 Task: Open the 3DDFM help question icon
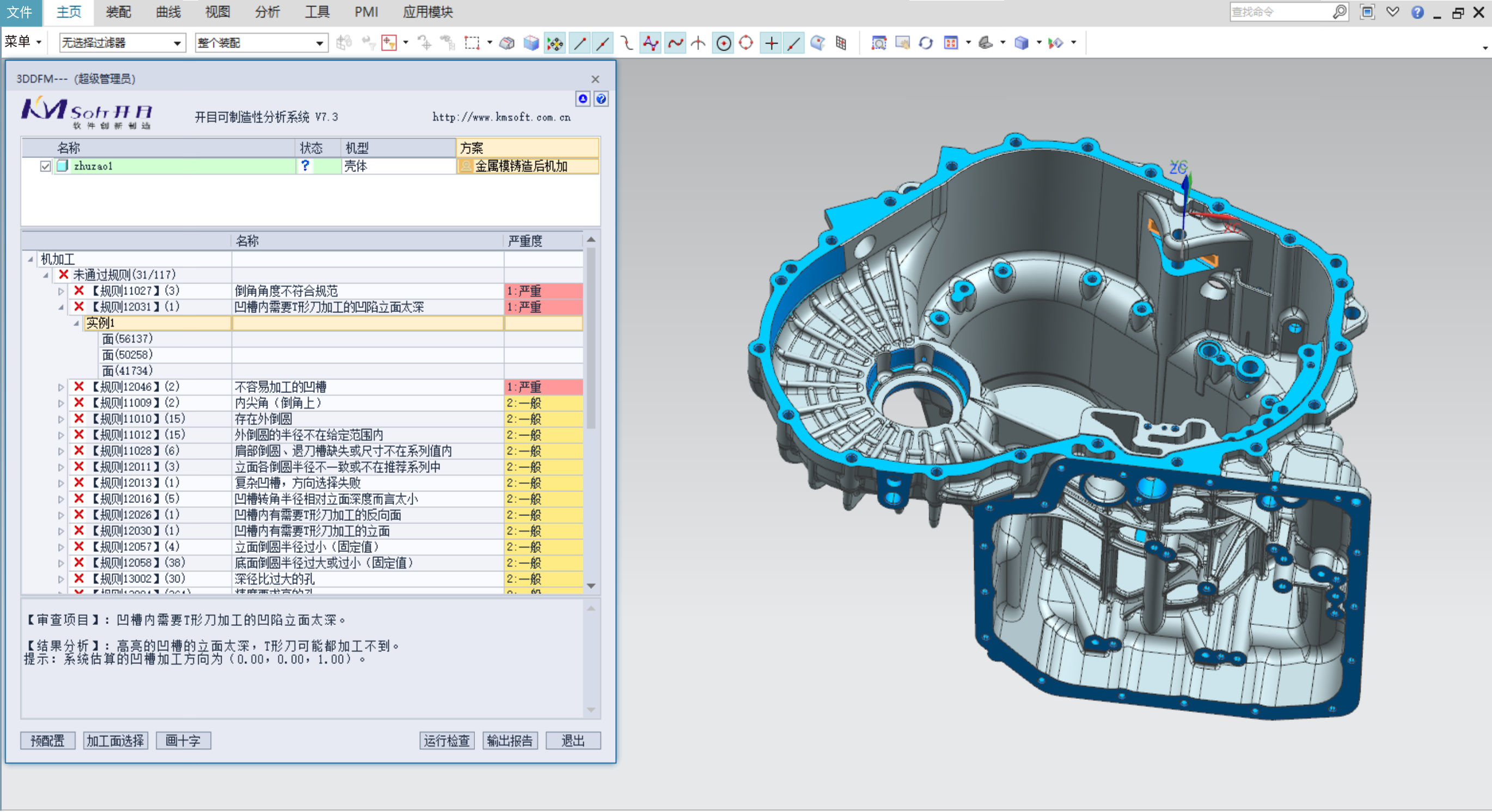[x=601, y=99]
